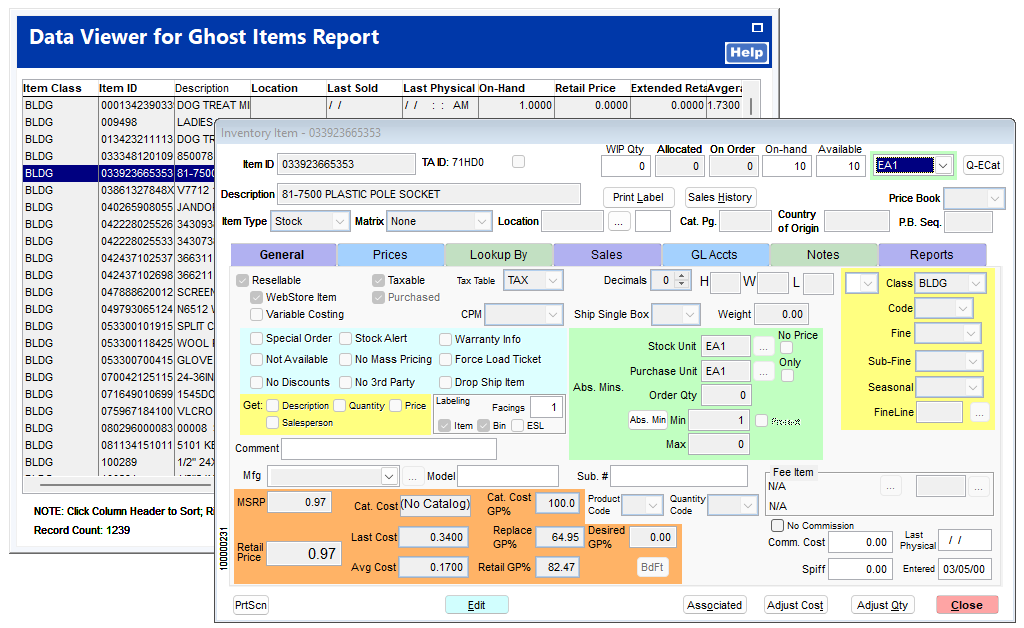Open the Stock Unit ellipsis lookup
Screen dimensions: 1024x628
coord(763,346)
